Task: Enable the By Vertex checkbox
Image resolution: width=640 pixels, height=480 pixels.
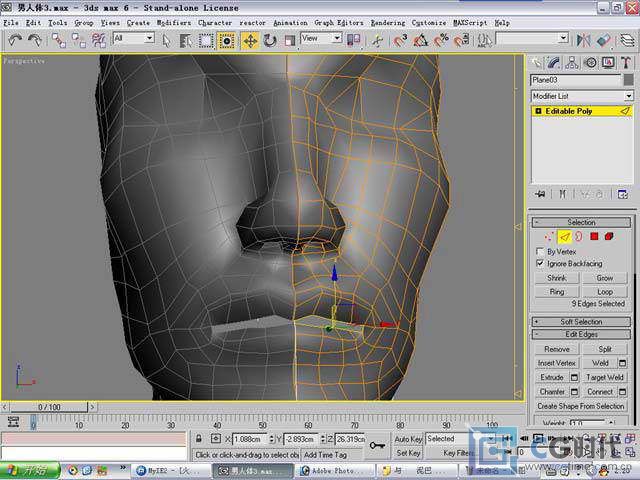Action: tap(540, 251)
